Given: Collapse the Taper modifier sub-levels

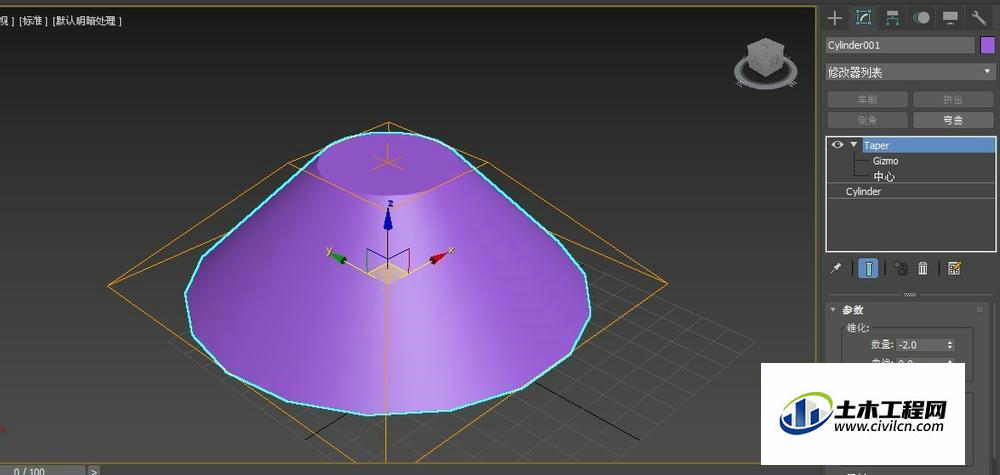Looking at the screenshot, I should click(853, 145).
